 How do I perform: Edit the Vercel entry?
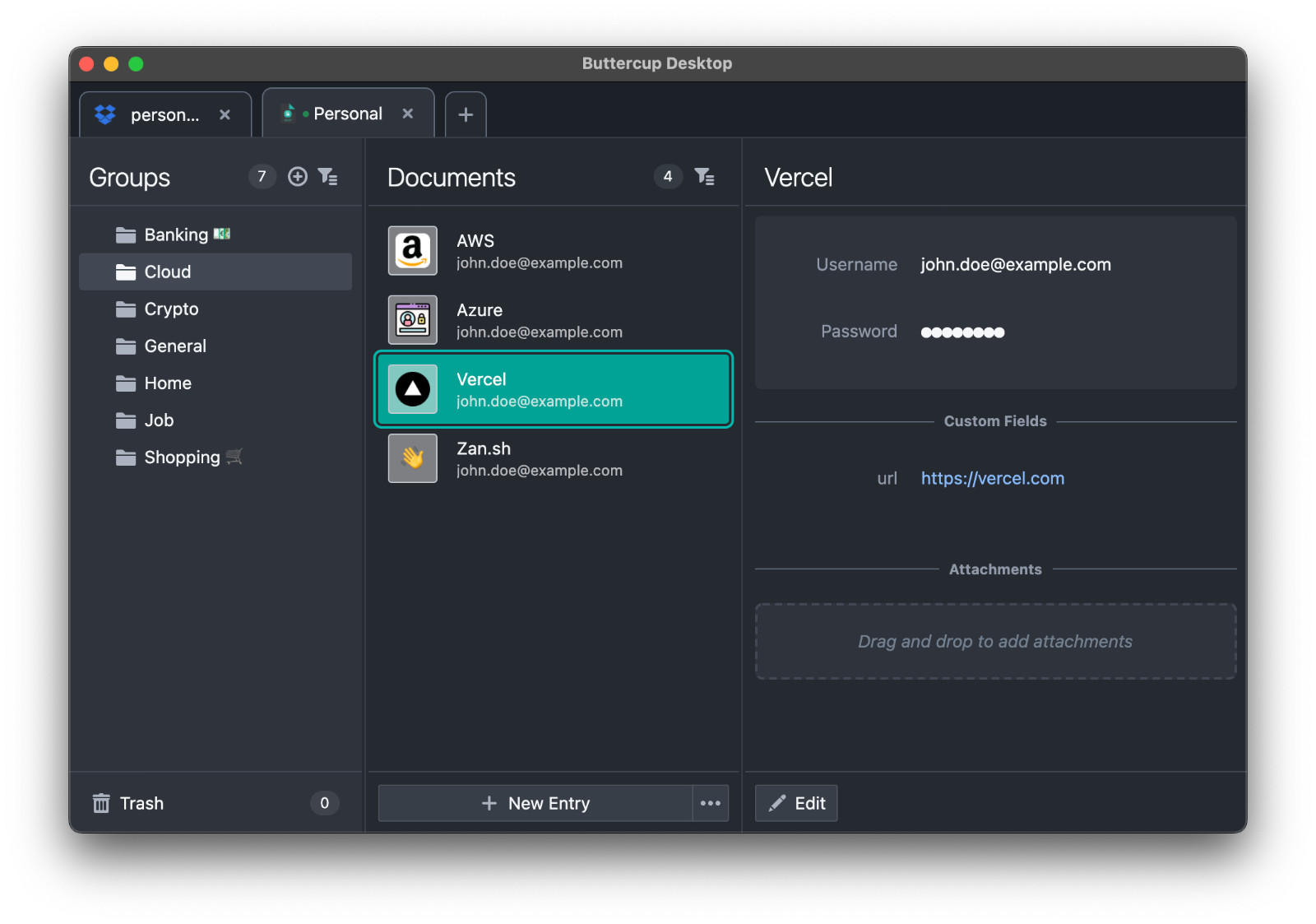[796, 803]
